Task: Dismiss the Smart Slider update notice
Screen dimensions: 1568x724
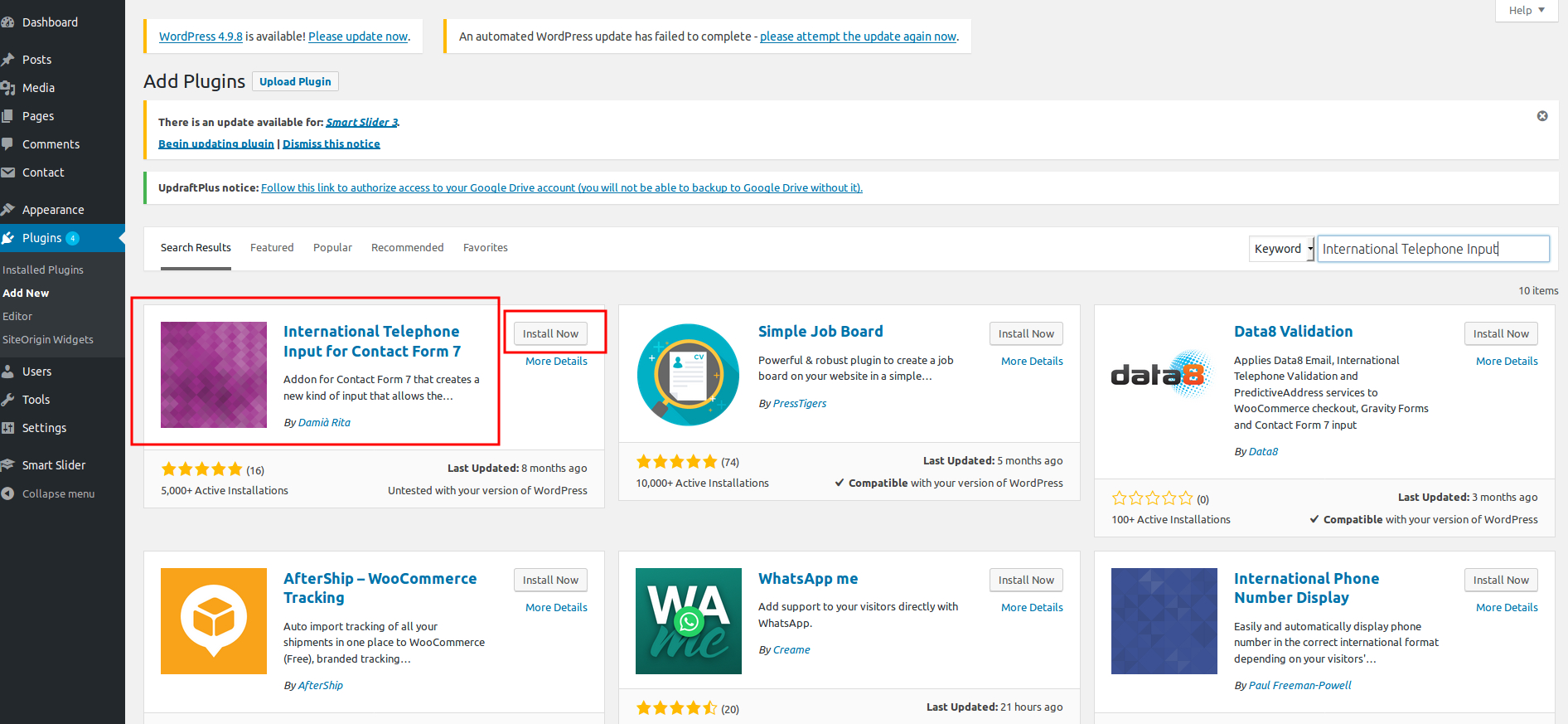Action: tap(1542, 116)
